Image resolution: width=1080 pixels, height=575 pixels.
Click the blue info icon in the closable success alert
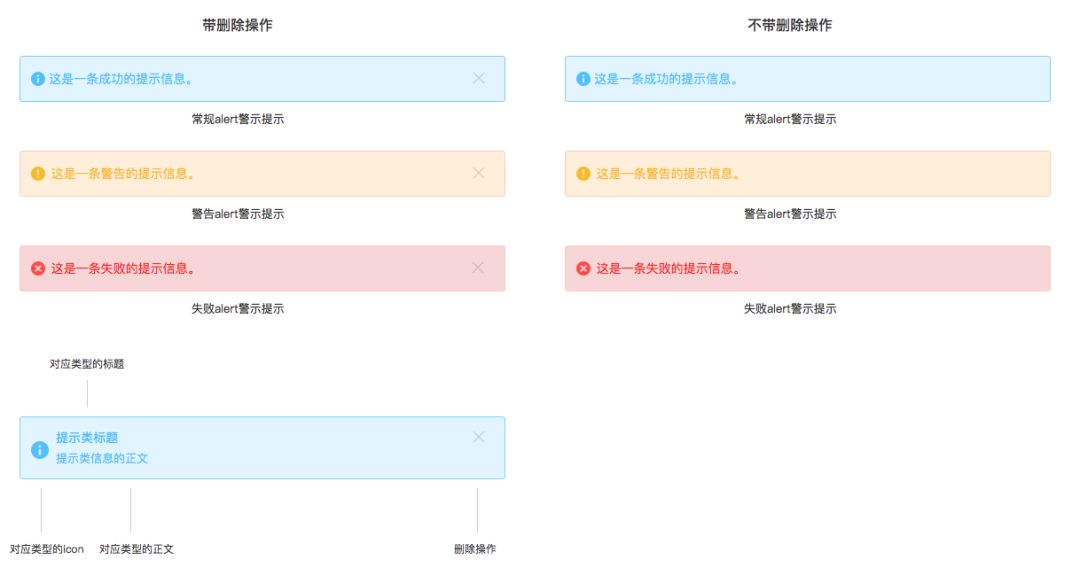coord(38,79)
